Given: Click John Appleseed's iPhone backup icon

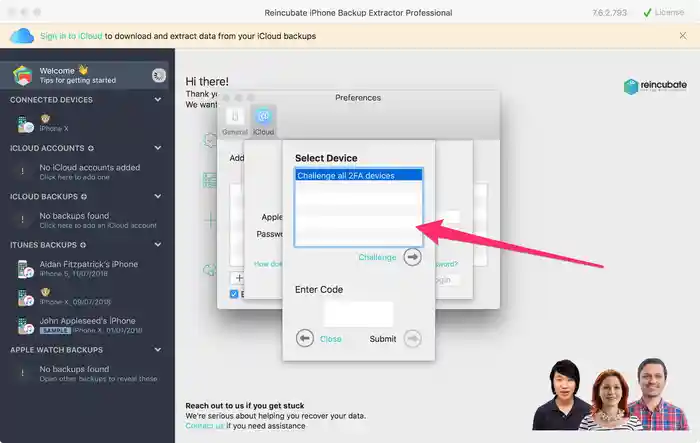Looking at the screenshot, I should pos(25,326).
